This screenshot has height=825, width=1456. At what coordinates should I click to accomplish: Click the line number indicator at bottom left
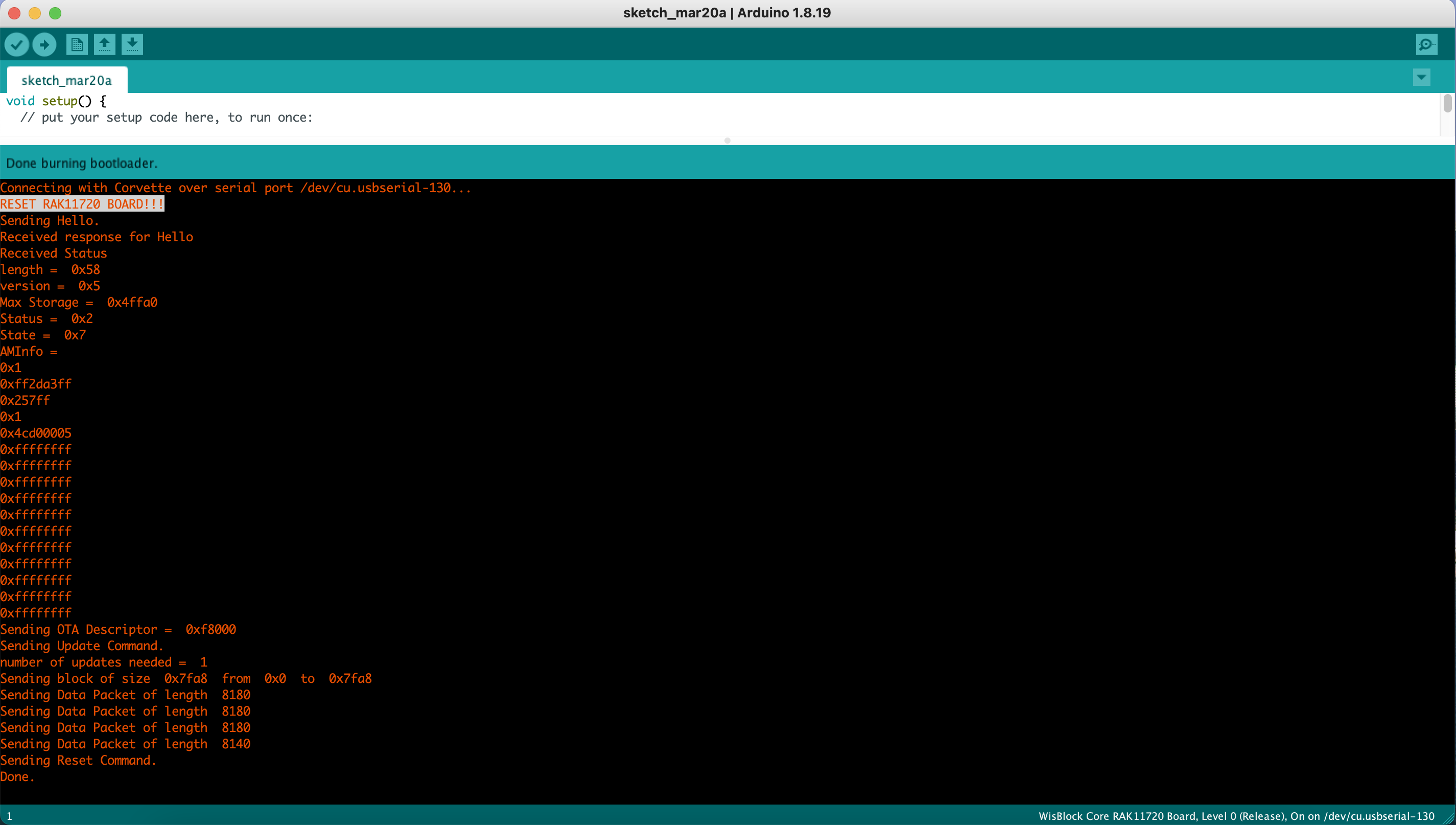tap(9, 816)
